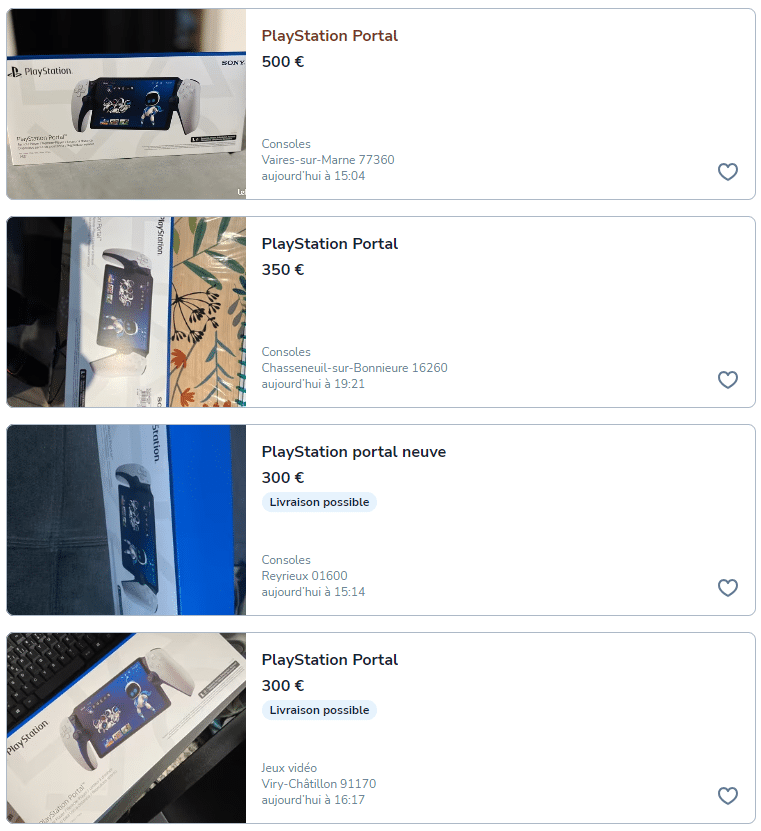Viewport: 761px width, 831px height.
Task: View photo of Vaires-sur-Marne listing
Action: 126,104
